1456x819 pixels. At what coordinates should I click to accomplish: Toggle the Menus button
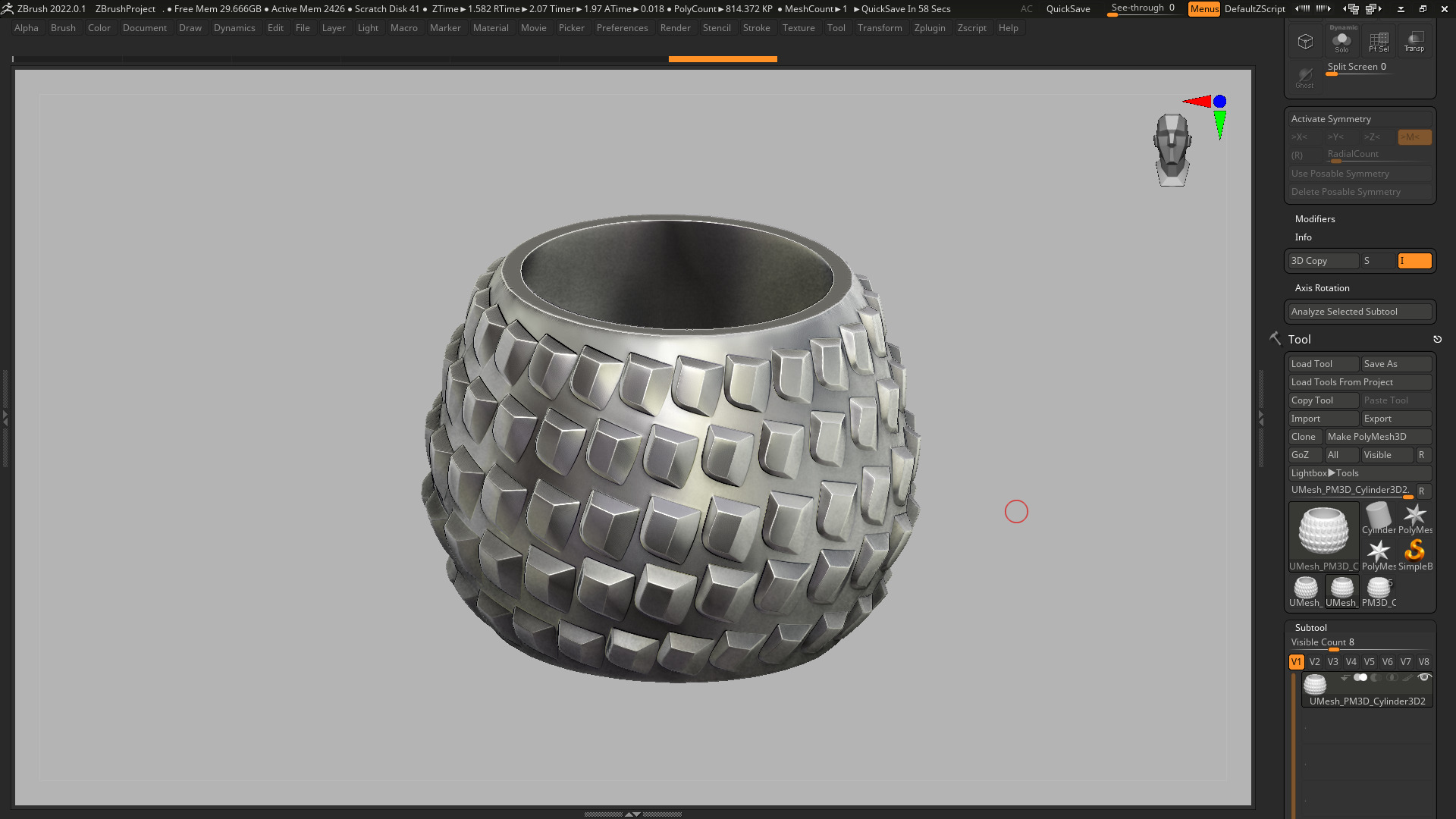[1204, 9]
